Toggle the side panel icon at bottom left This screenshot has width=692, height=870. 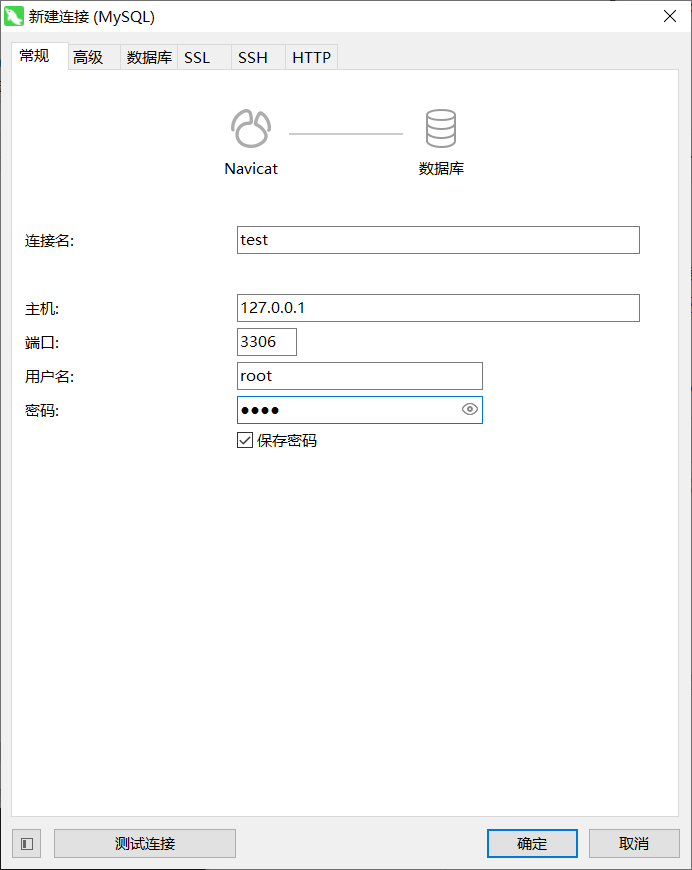click(x=27, y=844)
